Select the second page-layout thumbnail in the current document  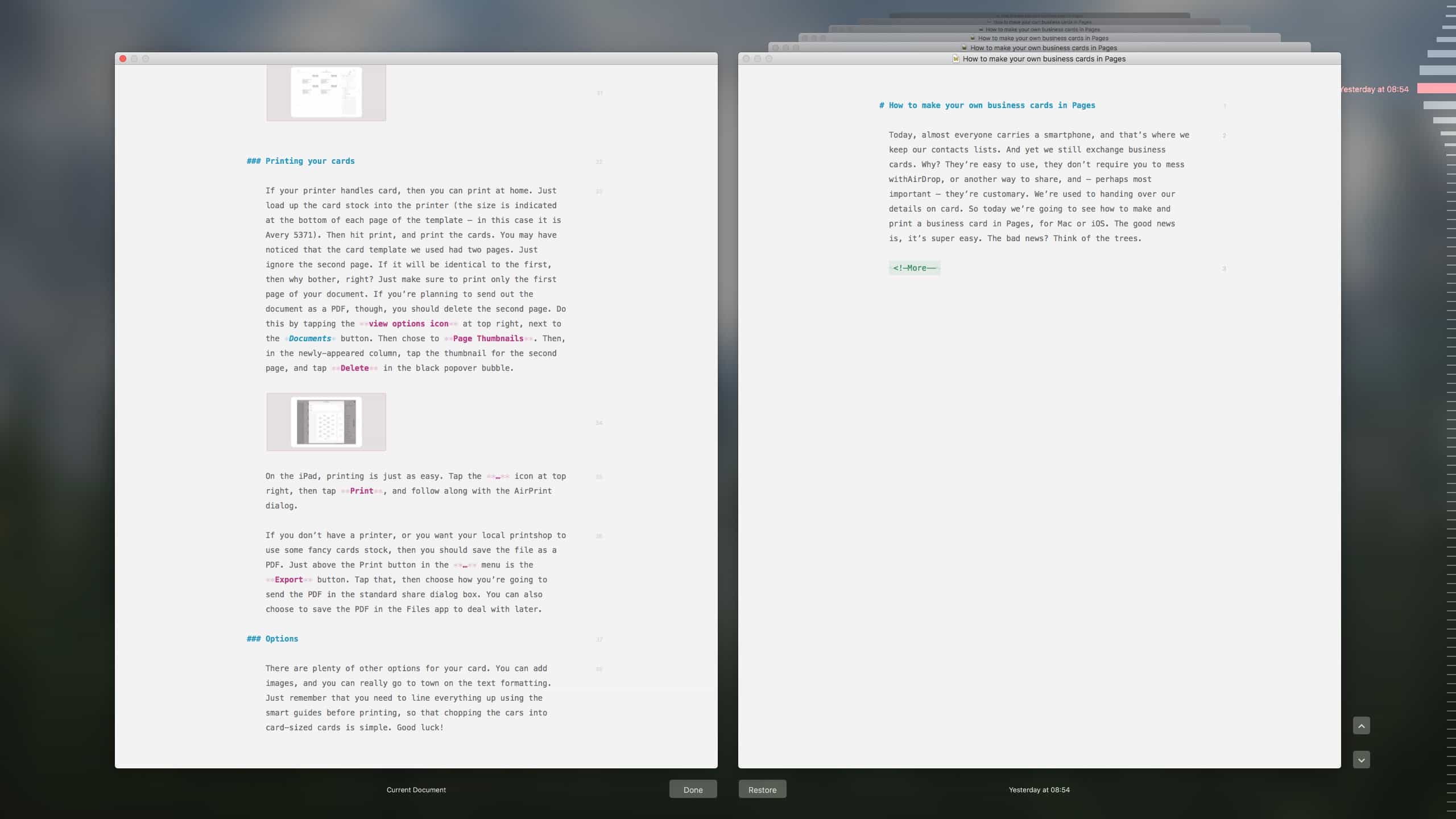pyautogui.click(x=326, y=422)
